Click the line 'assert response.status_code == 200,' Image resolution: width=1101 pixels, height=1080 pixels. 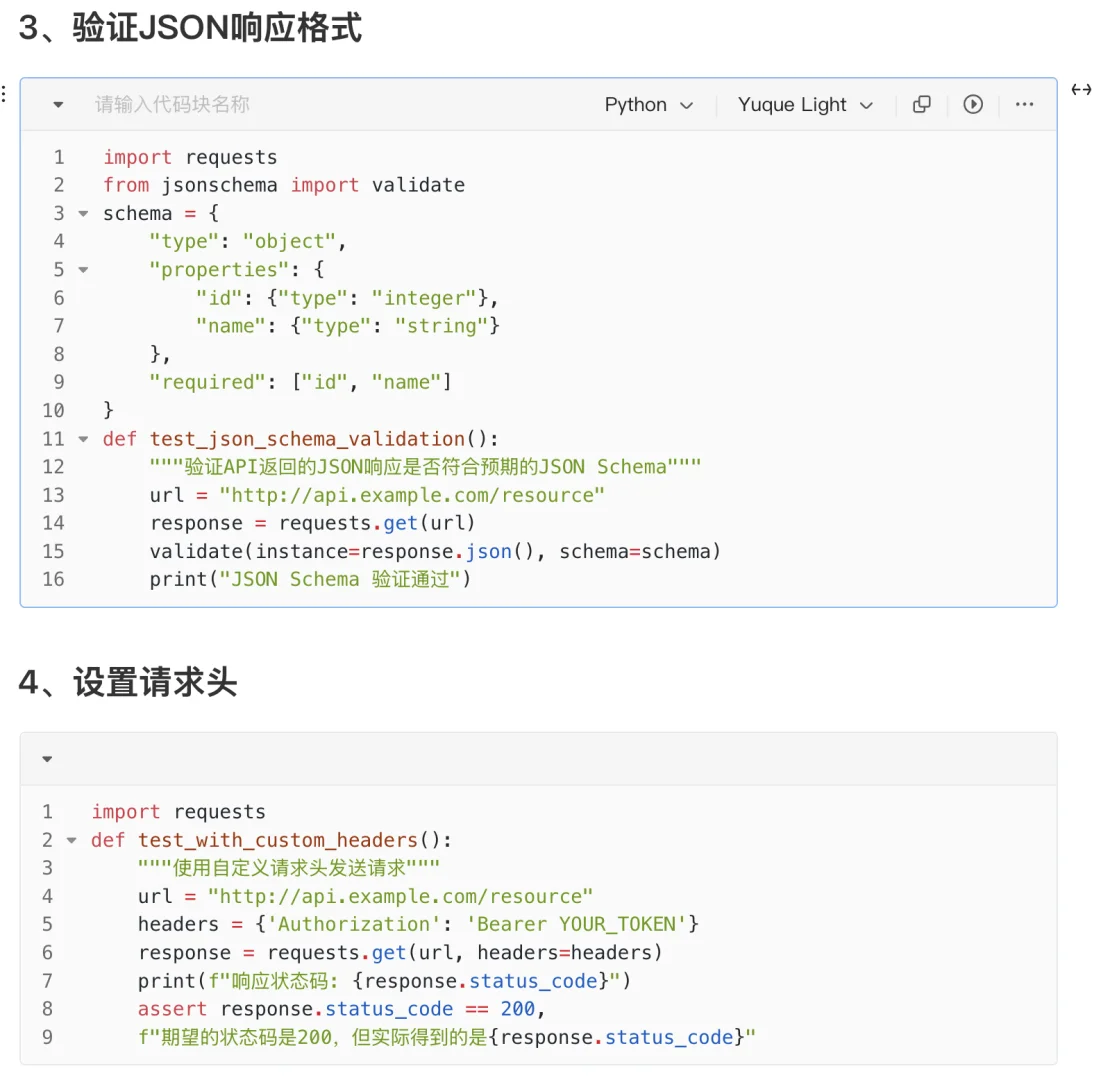click(341, 1009)
